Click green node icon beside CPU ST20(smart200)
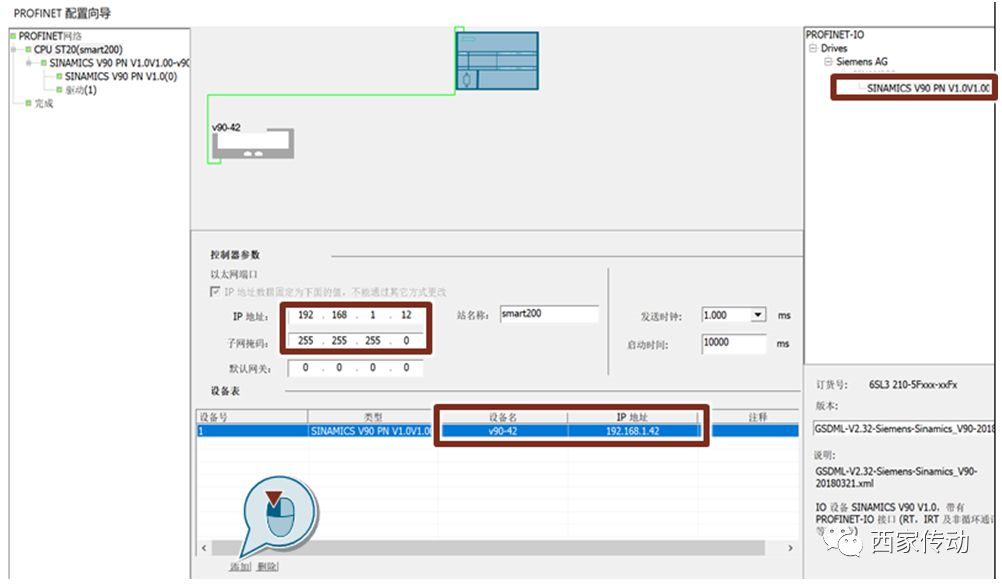The height and width of the screenshot is (586, 1002). (28, 49)
